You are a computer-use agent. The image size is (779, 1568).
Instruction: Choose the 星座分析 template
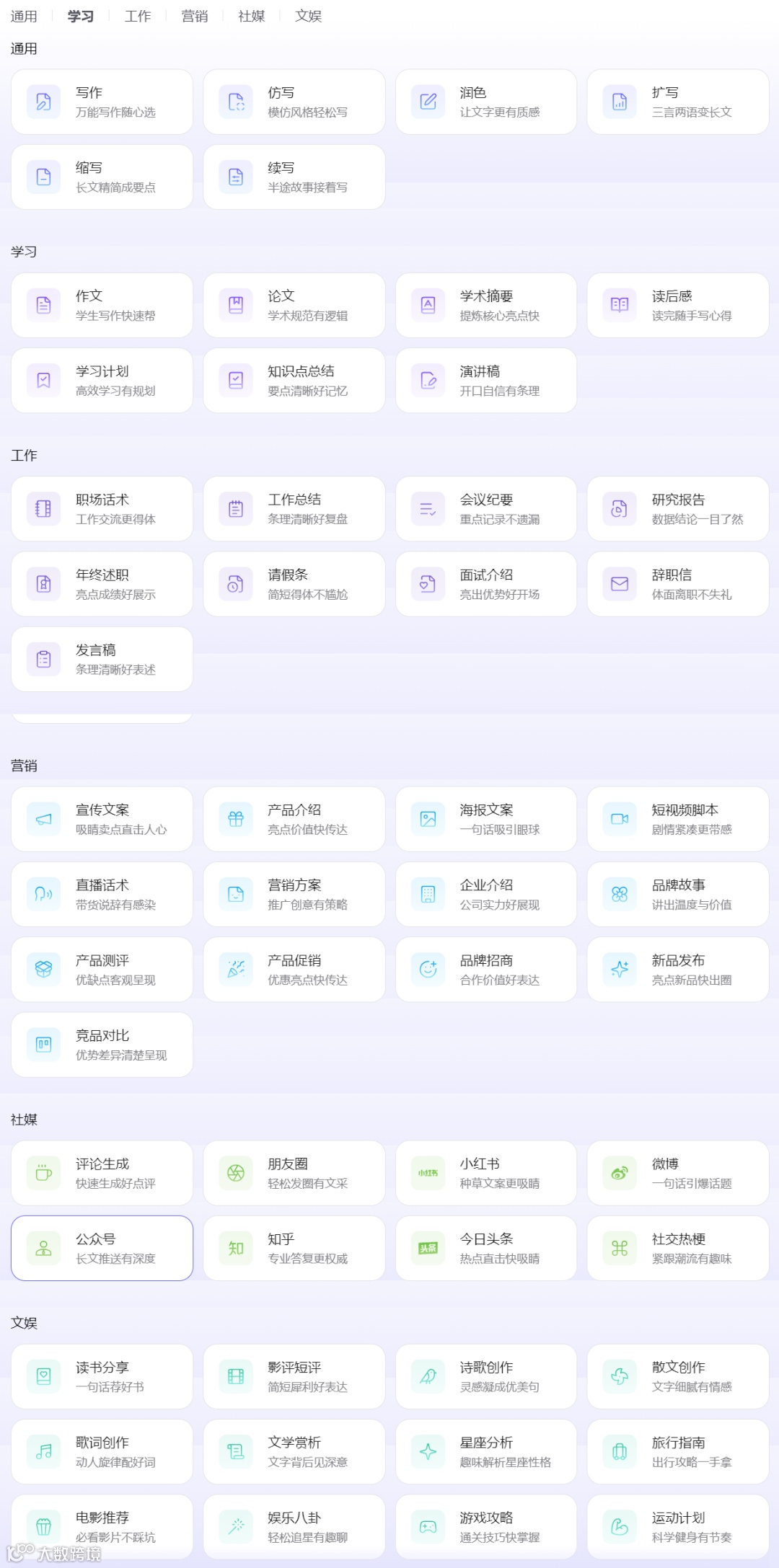click(486, 1451)
